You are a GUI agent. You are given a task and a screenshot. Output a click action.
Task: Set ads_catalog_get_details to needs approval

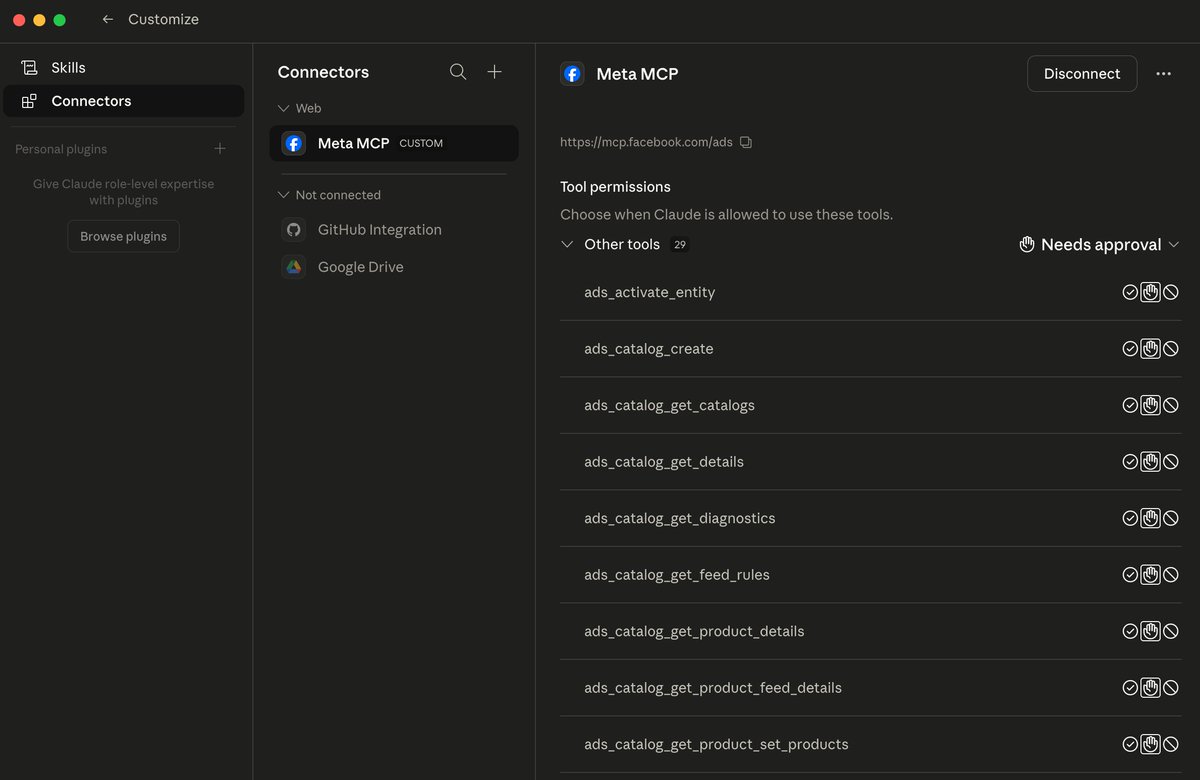pos(1151,462)
